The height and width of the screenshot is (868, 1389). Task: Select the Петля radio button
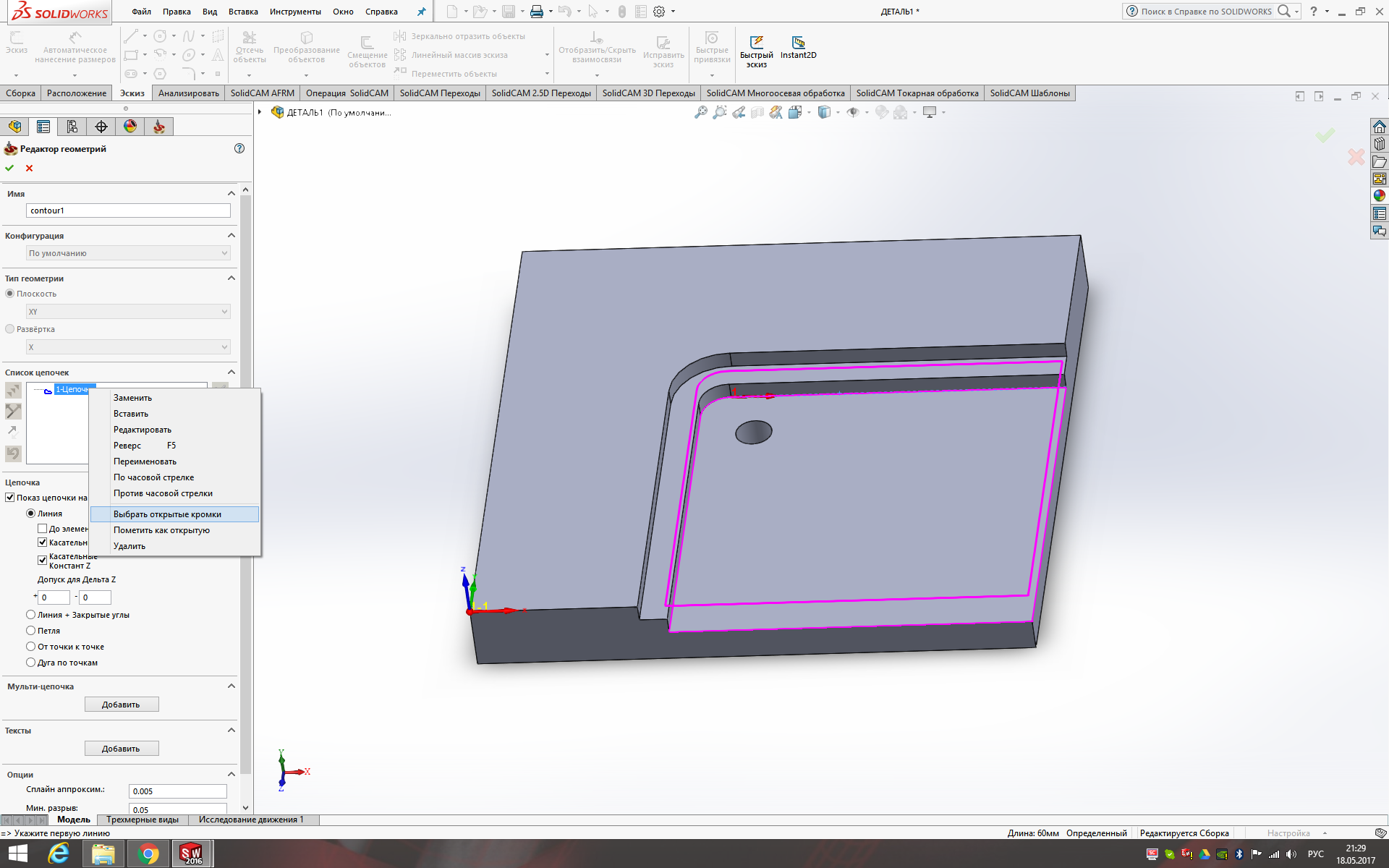click(x=31, y=631)
